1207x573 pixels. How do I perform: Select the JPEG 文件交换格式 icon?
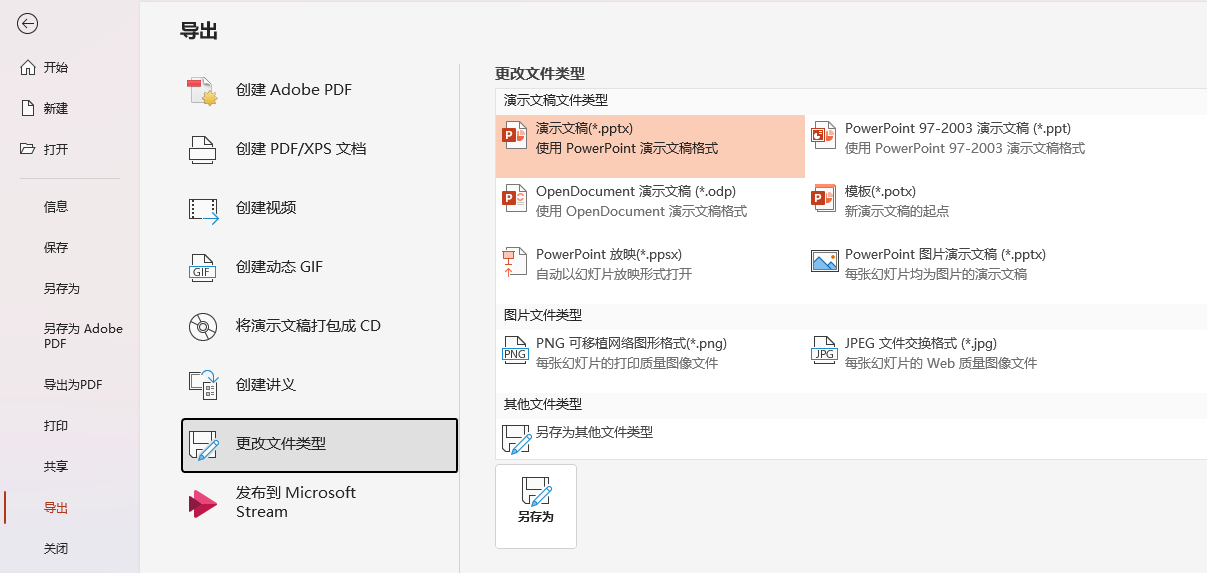tap(824, 349)
